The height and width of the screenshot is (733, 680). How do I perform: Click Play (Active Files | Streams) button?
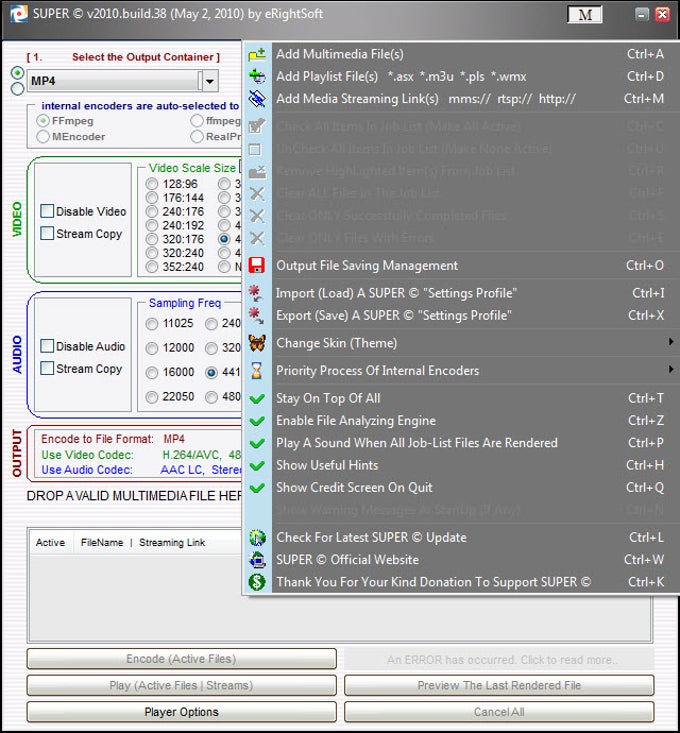[181, 685]
